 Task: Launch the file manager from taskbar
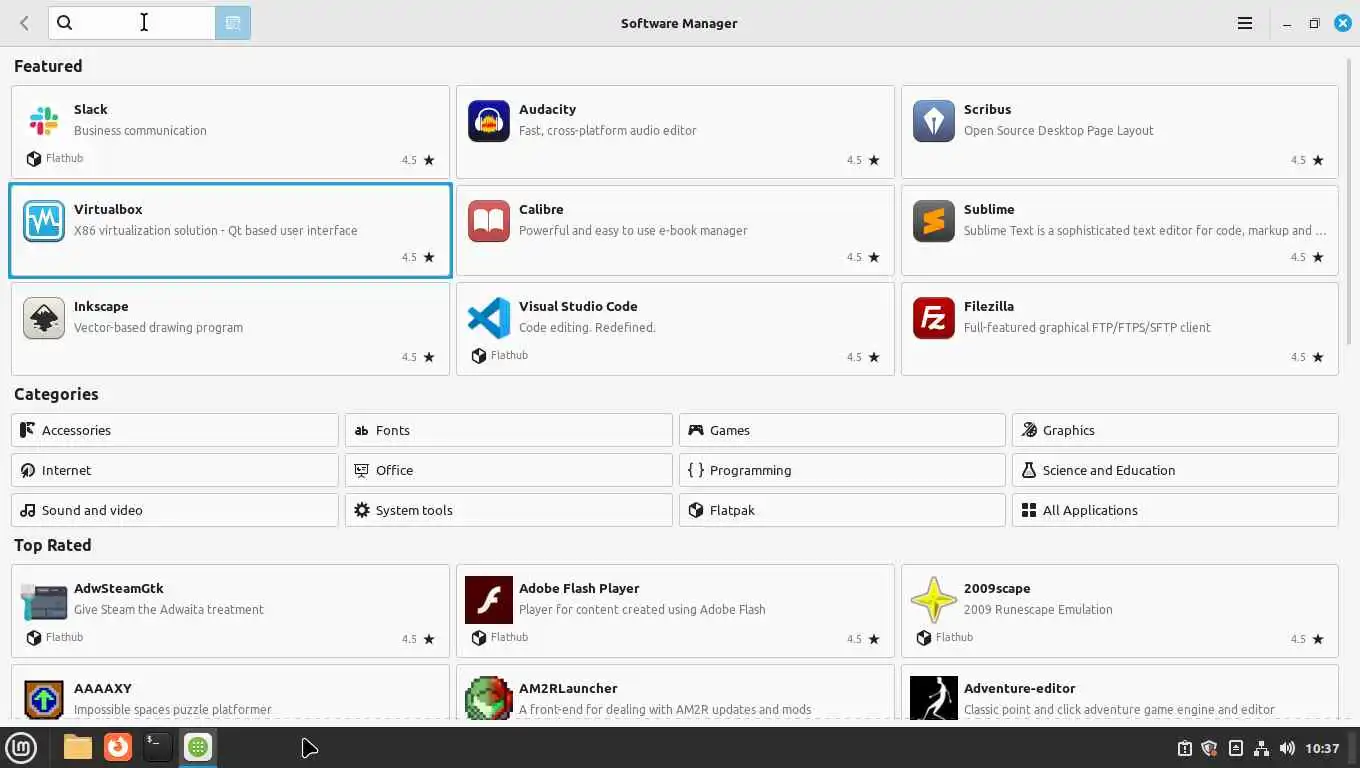(x=77, y=747)
